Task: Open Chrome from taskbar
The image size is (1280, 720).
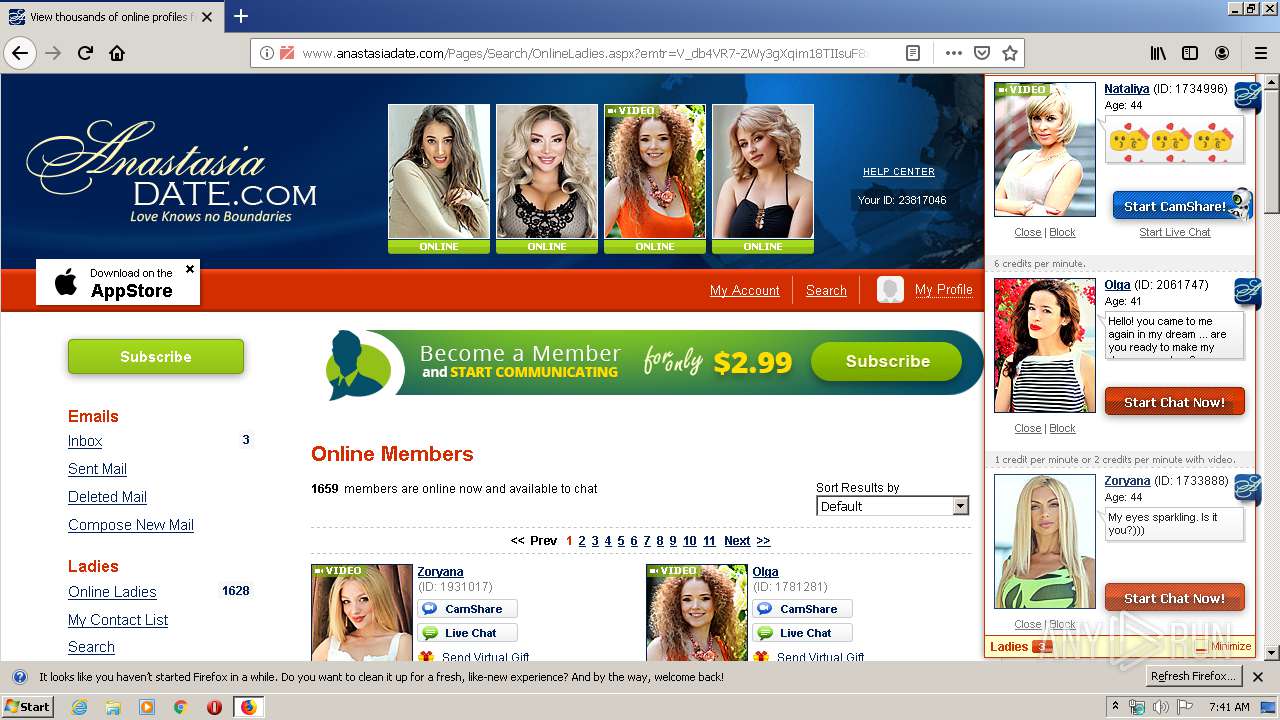Action: [x=180, y=707]
